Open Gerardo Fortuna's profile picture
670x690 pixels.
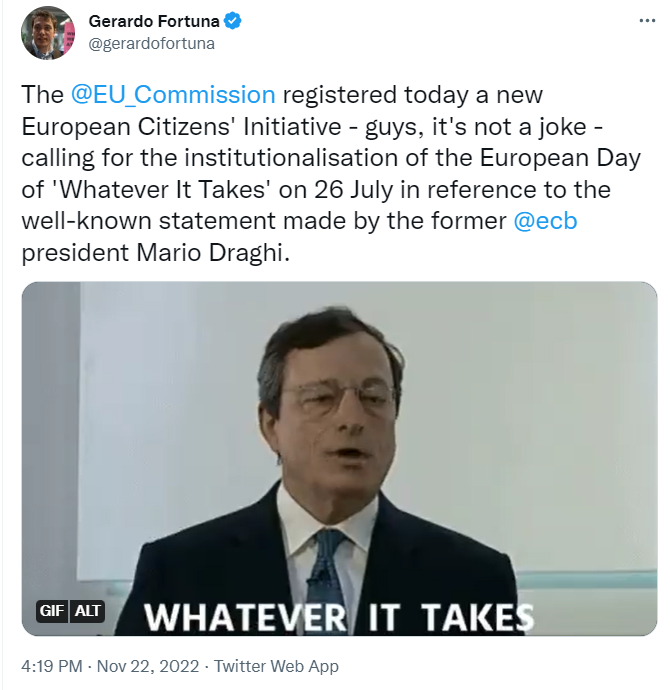(47, 33)
